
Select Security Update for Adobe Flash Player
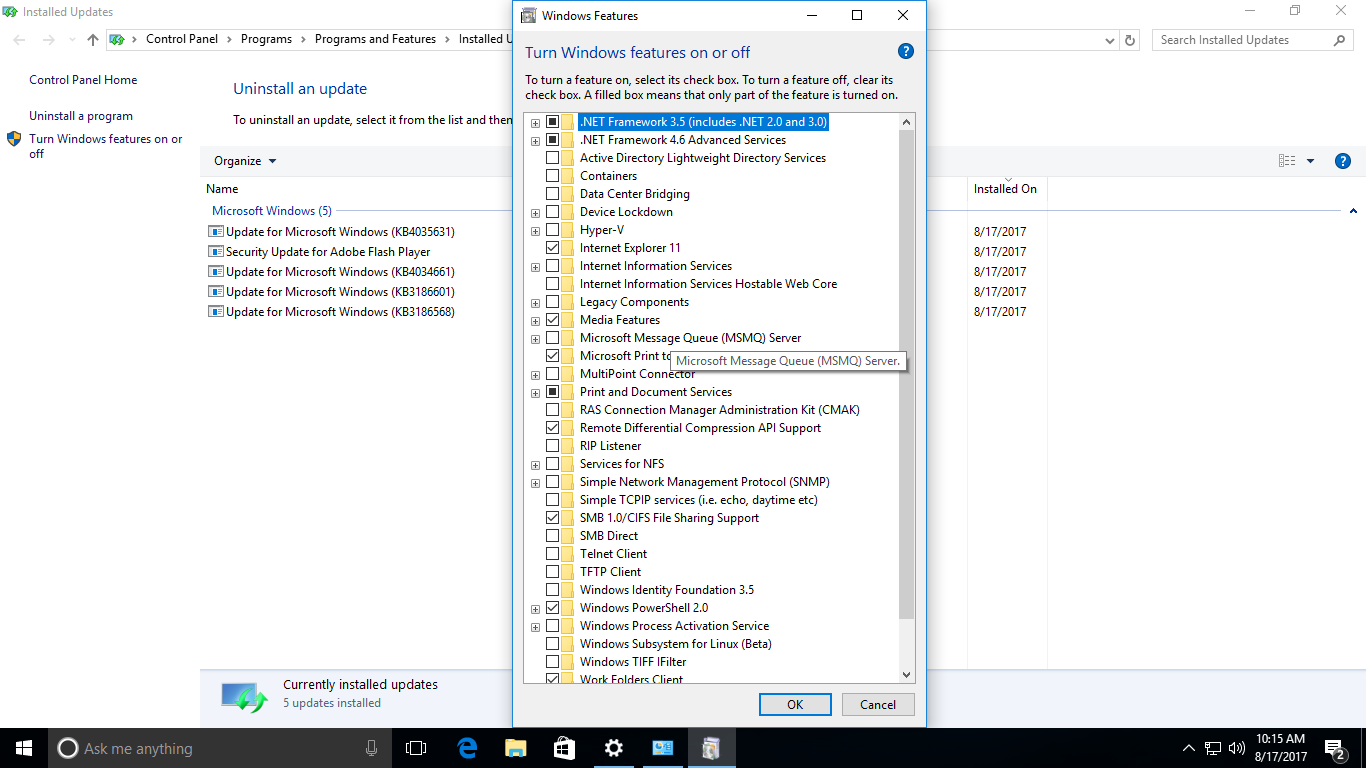(328, 252)
